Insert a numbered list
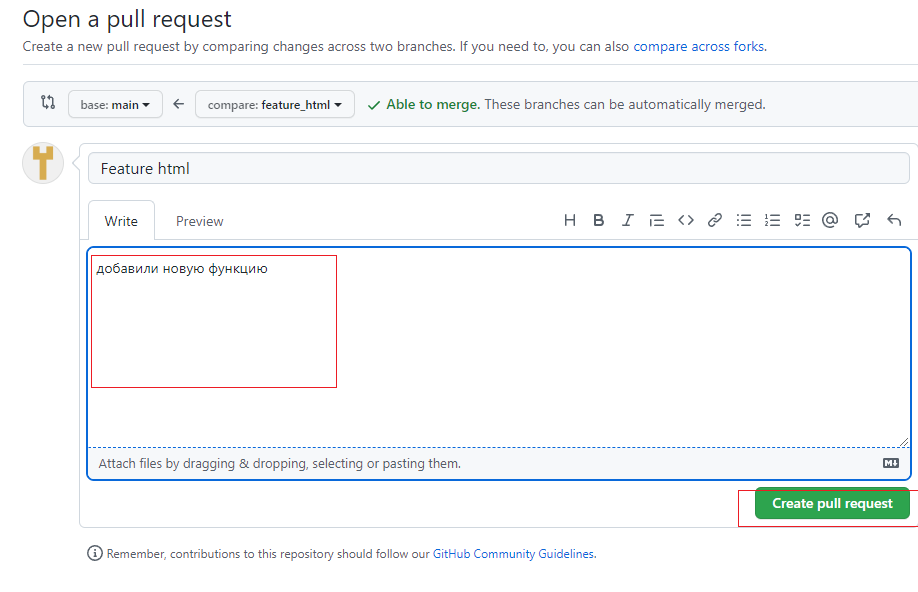 772,220
